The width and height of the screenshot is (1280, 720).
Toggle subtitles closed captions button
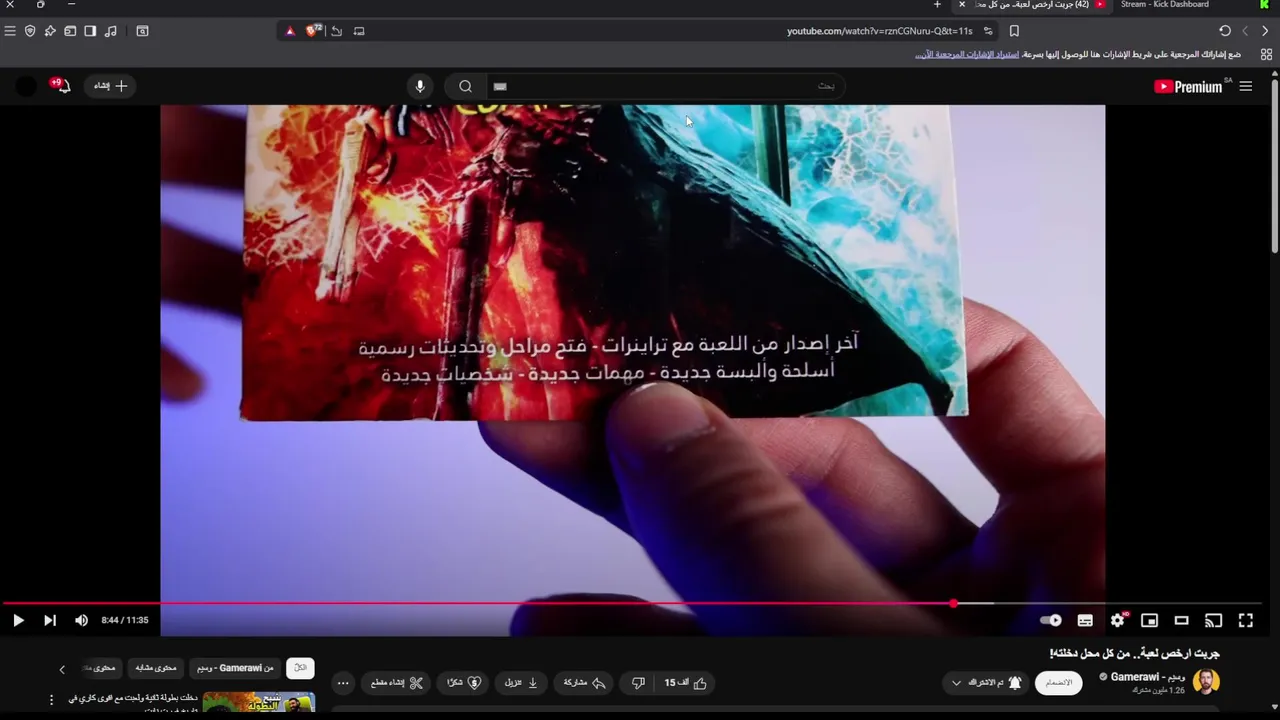(1085, 620)
